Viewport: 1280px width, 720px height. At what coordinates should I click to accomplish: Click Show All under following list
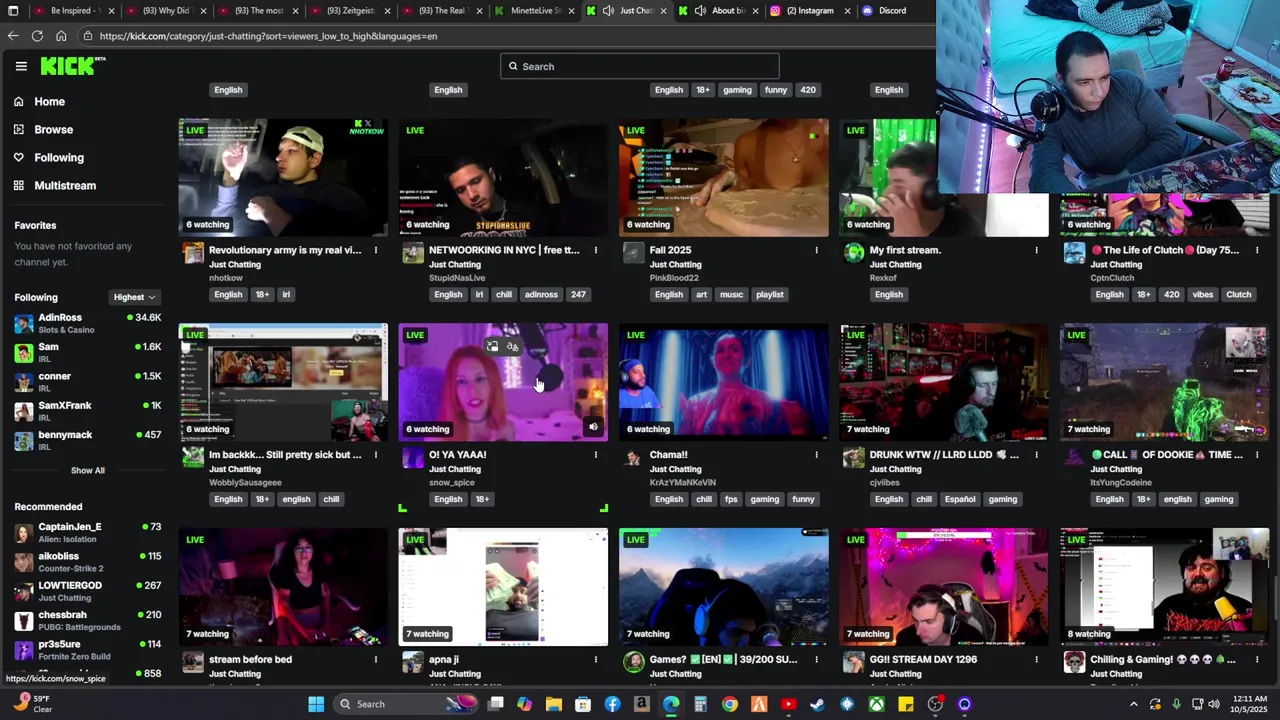coord(87,471)
